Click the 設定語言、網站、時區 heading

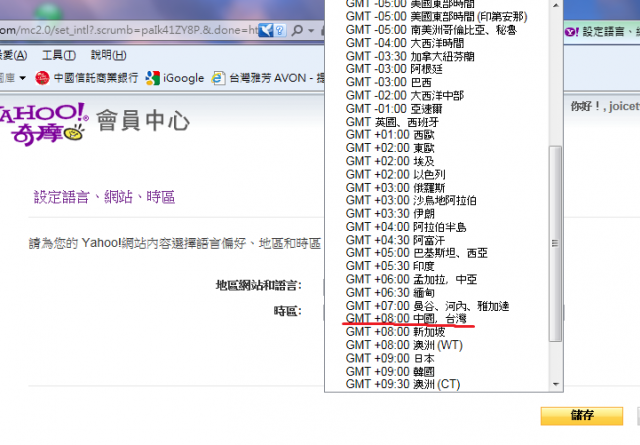pyautogui.click(x=104, y=197)
